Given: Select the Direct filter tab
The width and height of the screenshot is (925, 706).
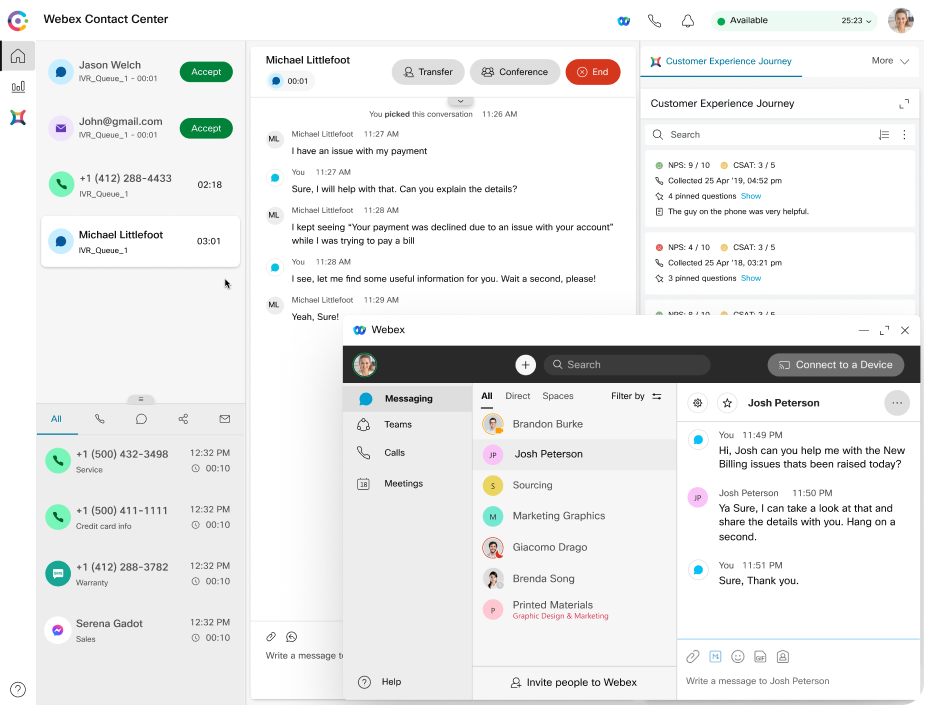Looking at the screenshot, I should (x=517, y=396).
